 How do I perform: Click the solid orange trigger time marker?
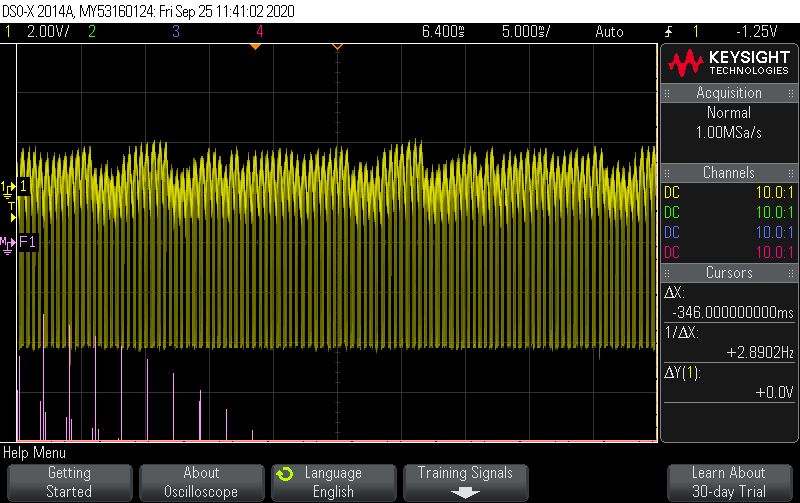(x=255, y=46)
